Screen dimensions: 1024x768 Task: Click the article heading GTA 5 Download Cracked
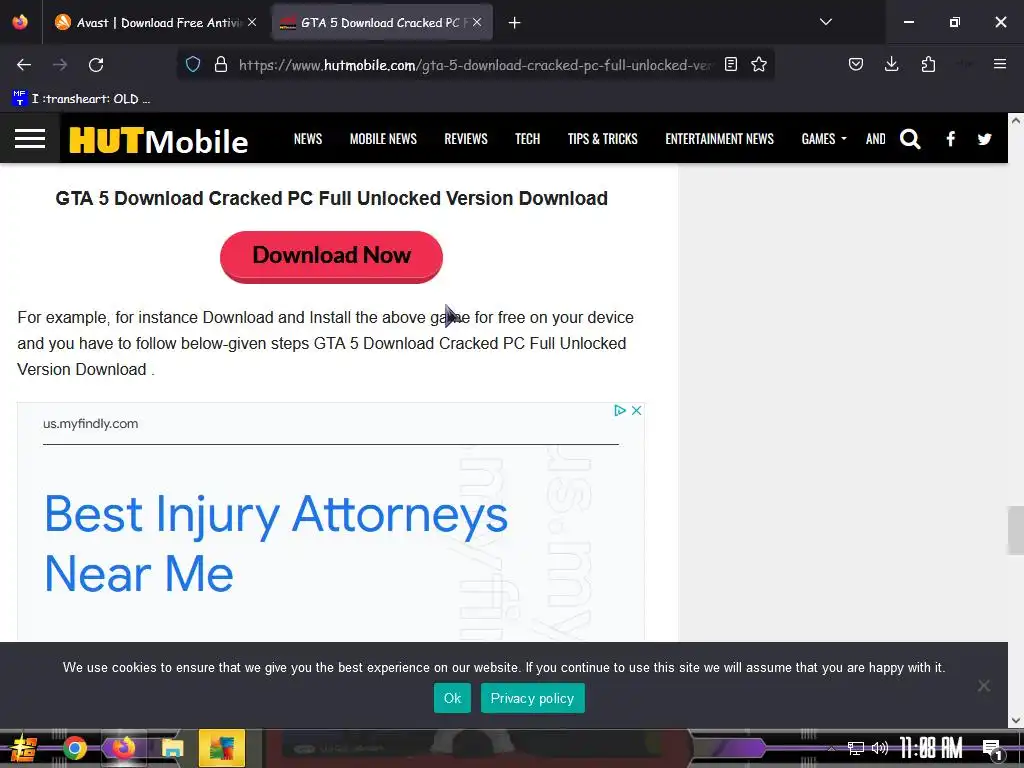coord(332,198)
